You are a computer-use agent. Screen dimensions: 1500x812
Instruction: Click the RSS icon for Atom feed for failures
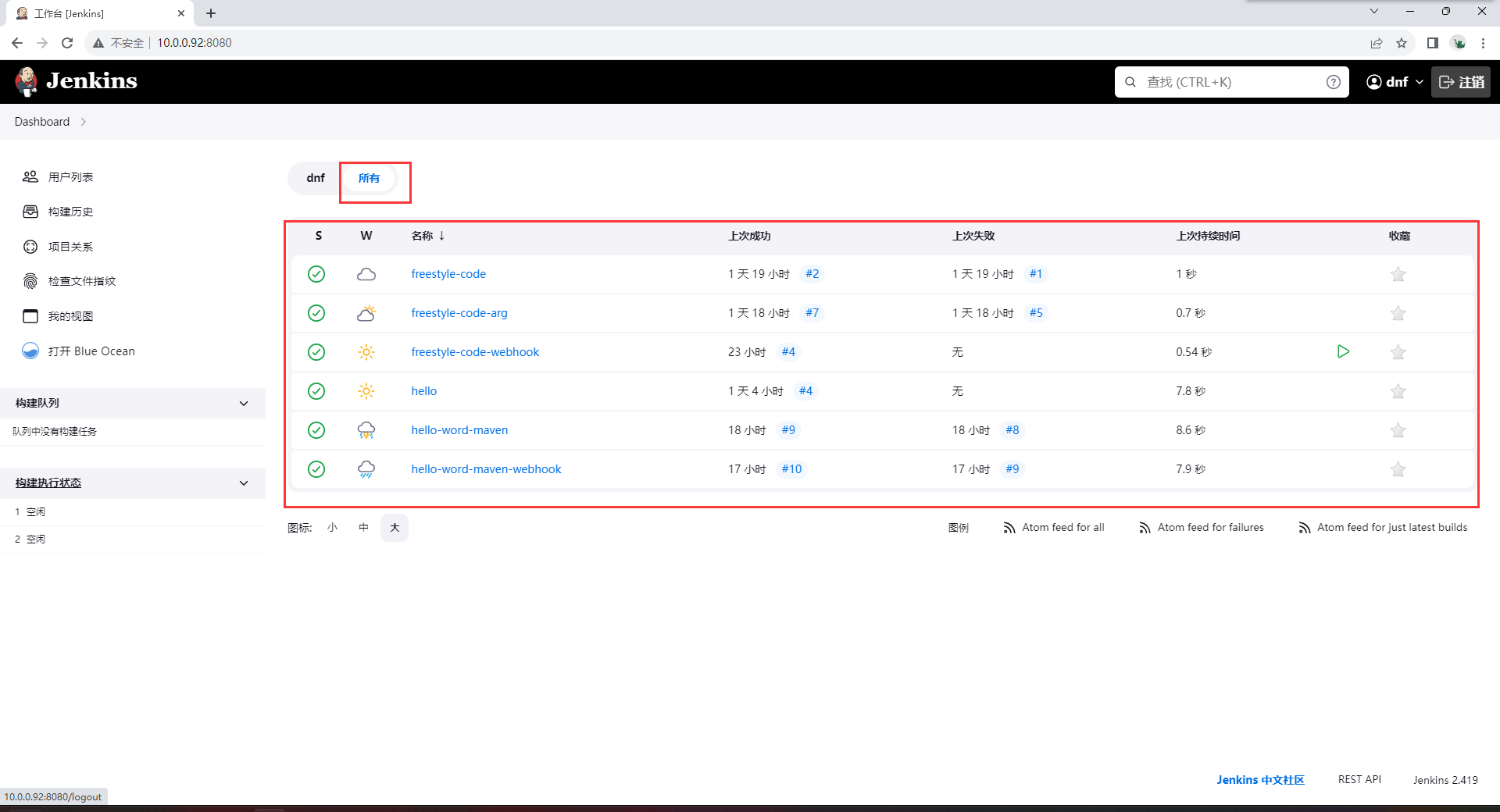(1145, 528)
